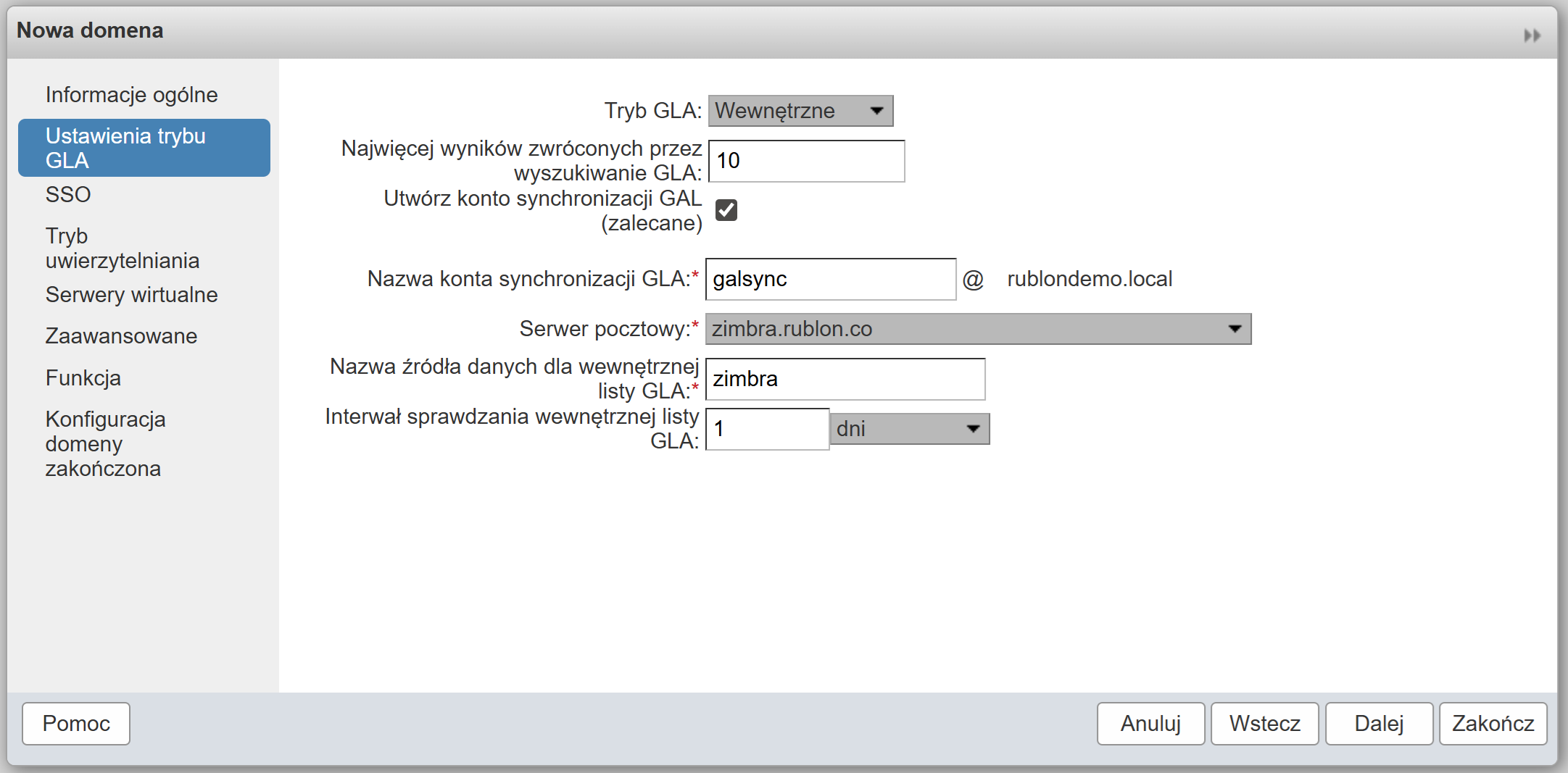Switch to Serwery wirtualne section
Screen dimensions: 1568x773
[x=131, y=295]
